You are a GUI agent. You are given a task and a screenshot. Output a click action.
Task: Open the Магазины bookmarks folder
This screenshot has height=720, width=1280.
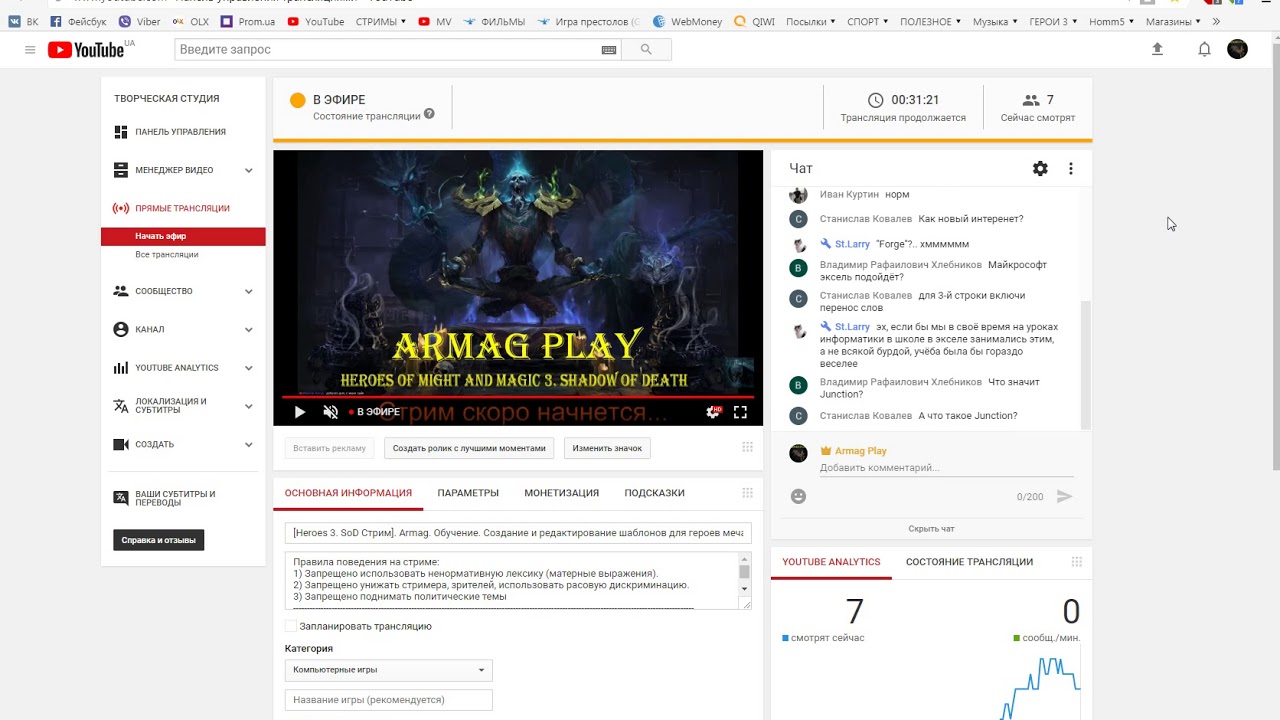pos(1173,21)
